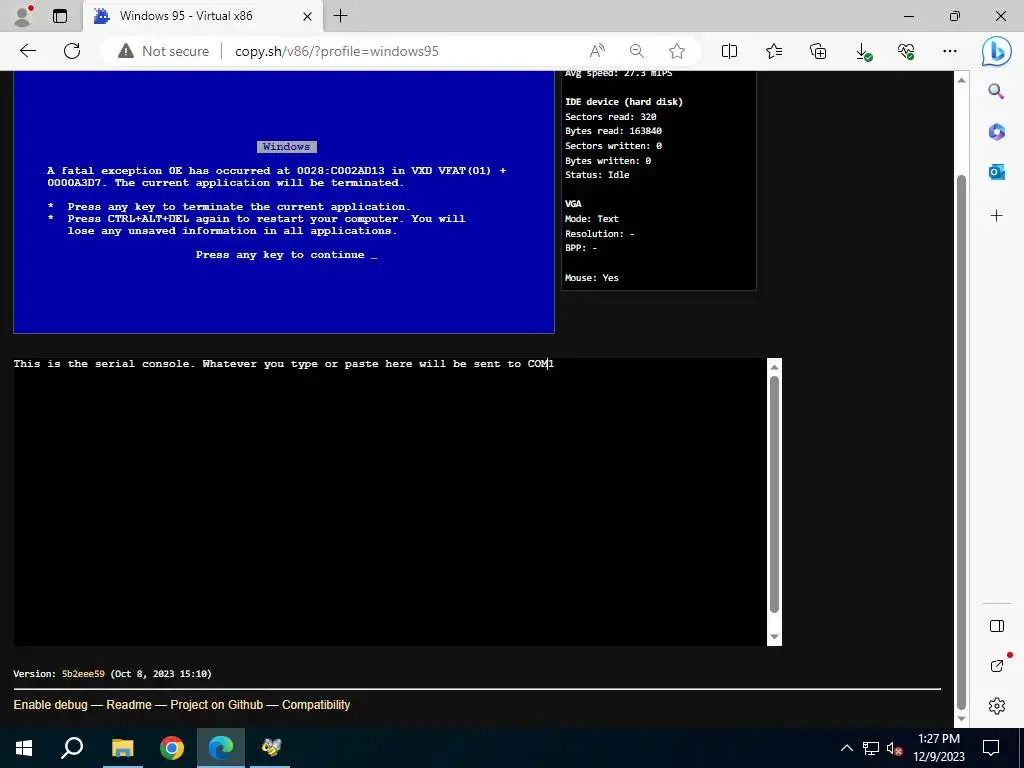Screen dimensions: 1024x768
Task: Click serial console scrollbar up arrow
Action: pos(775,367)
